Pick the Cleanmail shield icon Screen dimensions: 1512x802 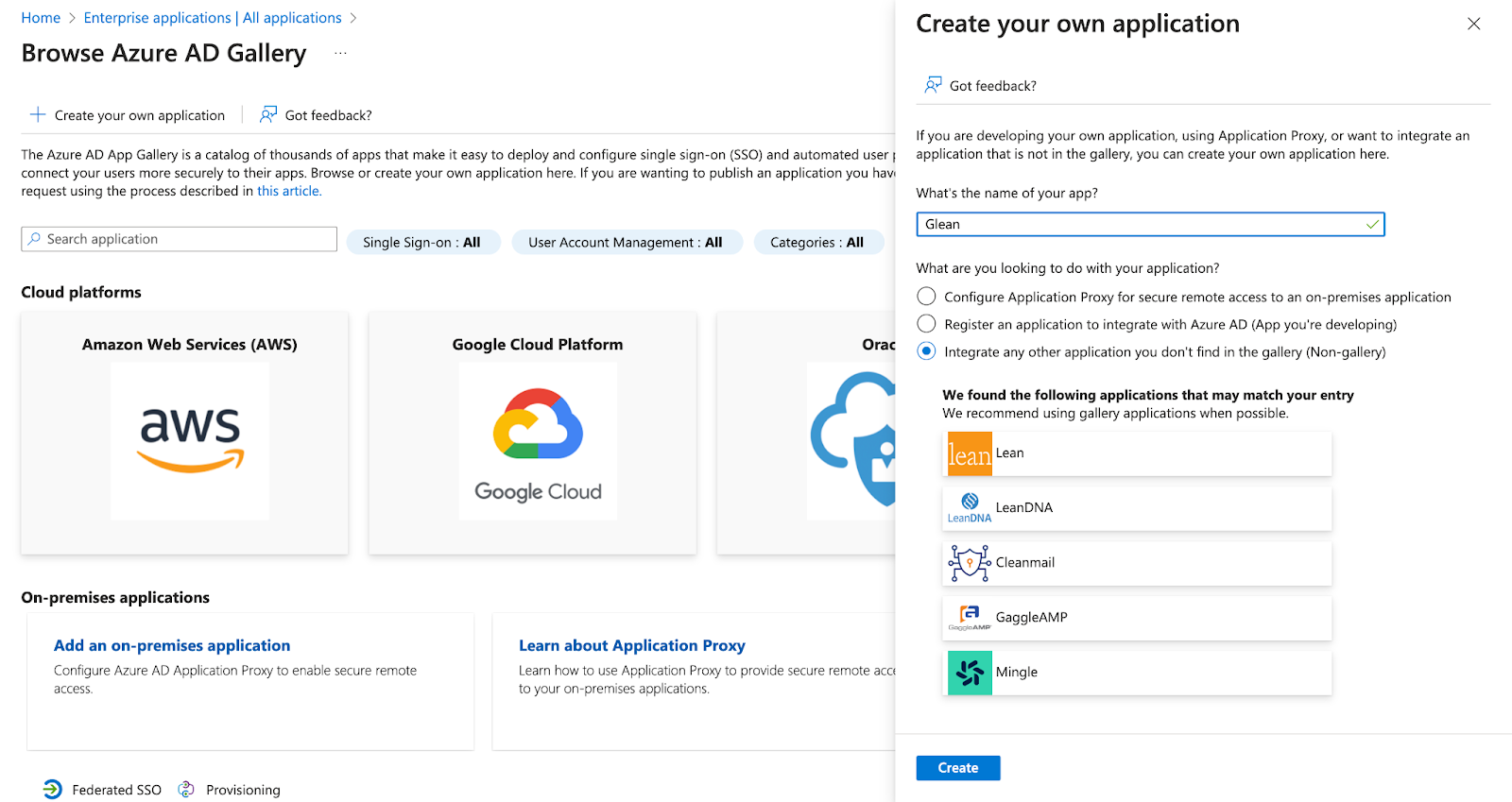pyautogui.click(x=970, y=563)
